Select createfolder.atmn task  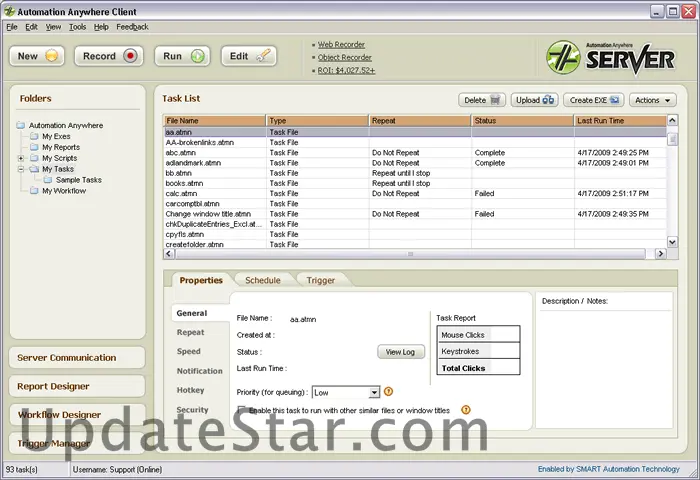(415, 244)
